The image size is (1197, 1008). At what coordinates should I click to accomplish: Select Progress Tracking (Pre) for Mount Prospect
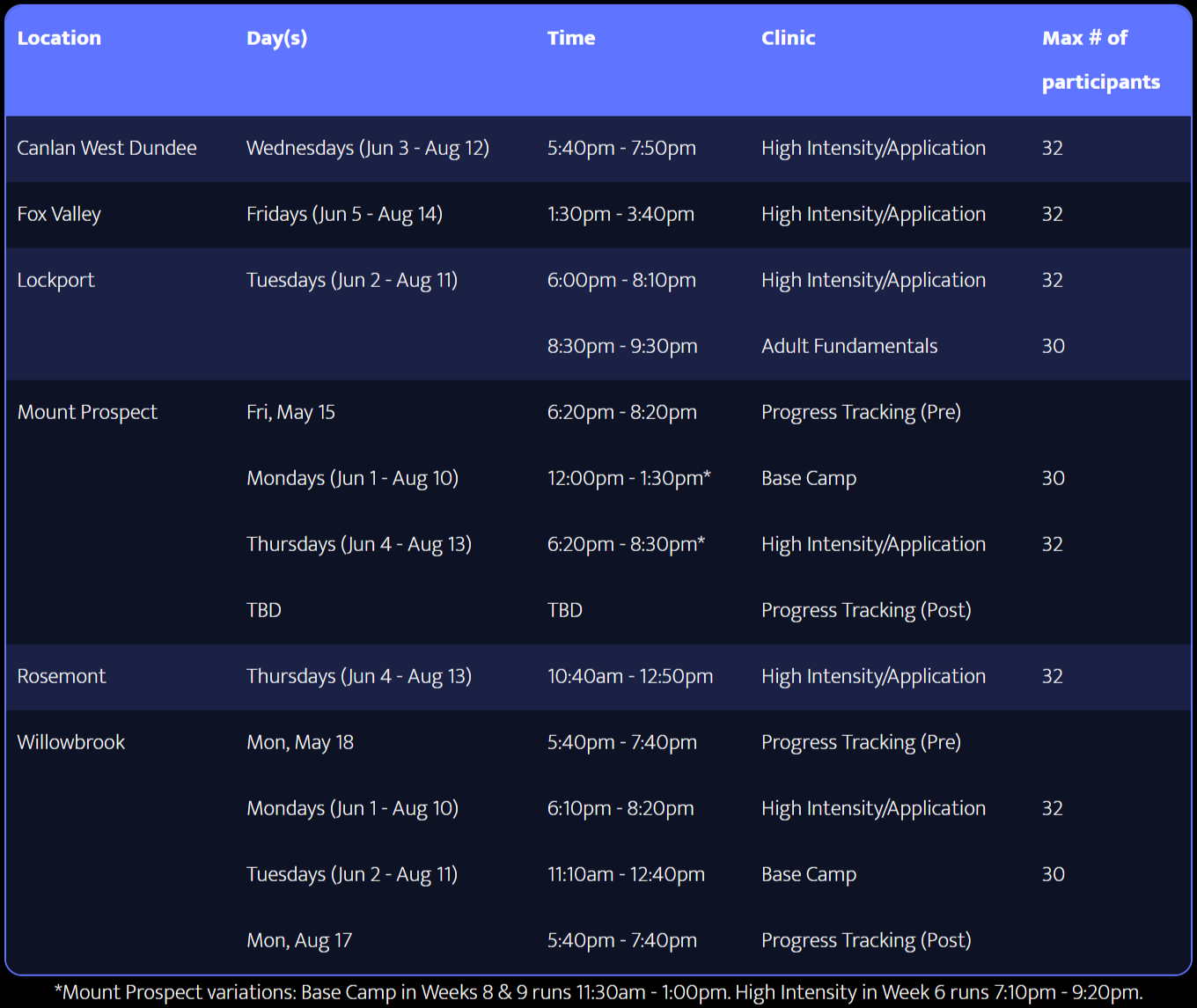pos(860,412)
